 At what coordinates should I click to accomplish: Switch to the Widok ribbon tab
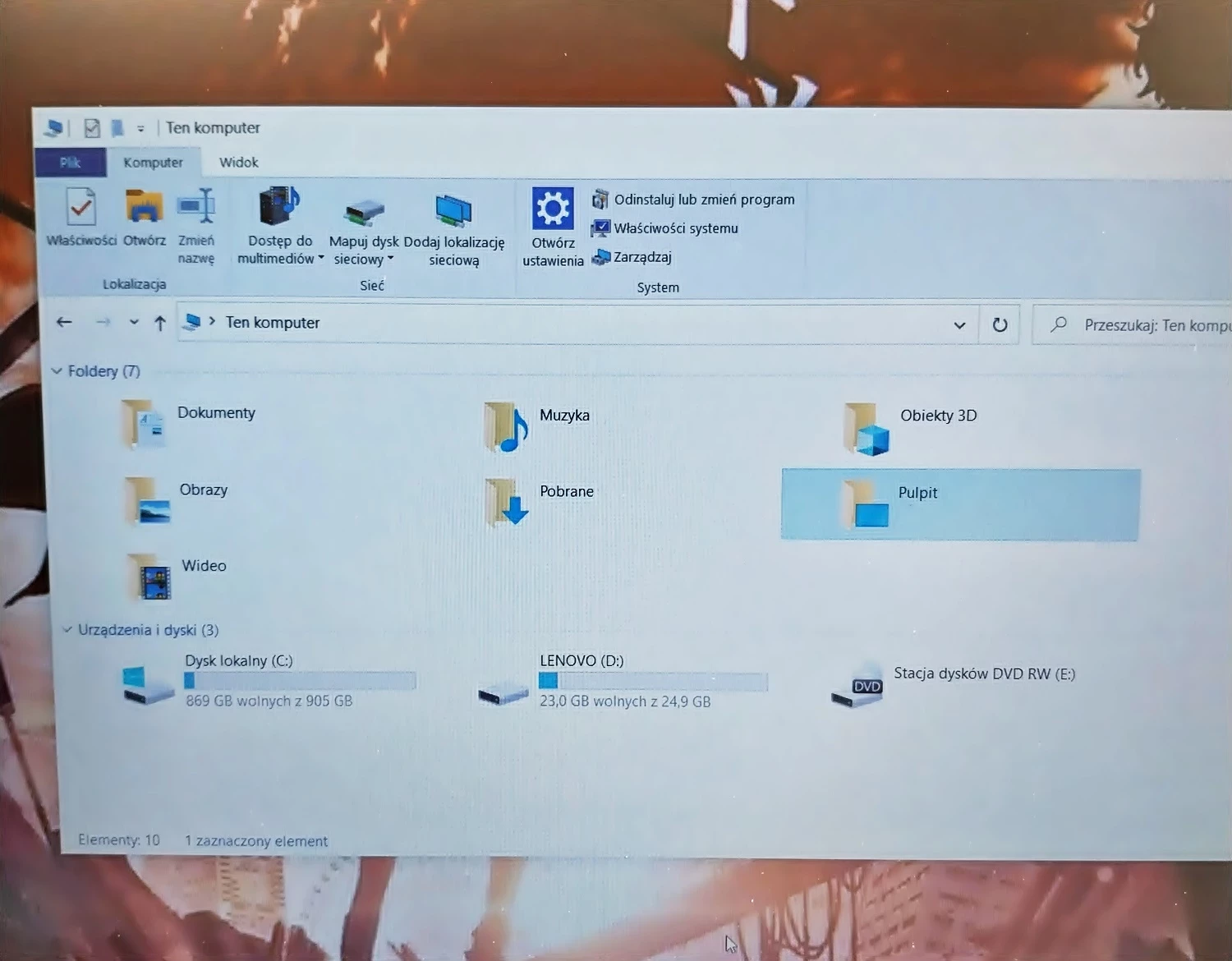(x=238, y=163)
